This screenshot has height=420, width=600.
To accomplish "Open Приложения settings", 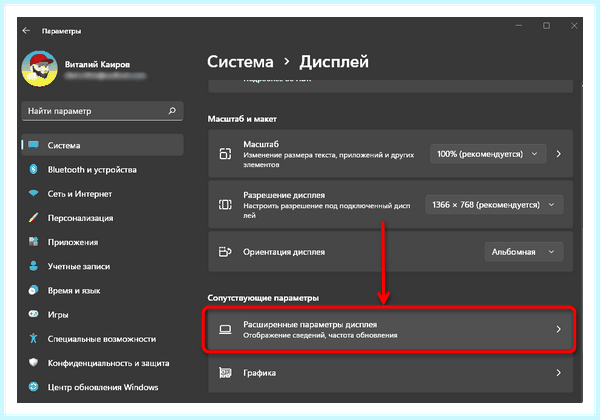I will pyautogui.click(x=102, y=242).
